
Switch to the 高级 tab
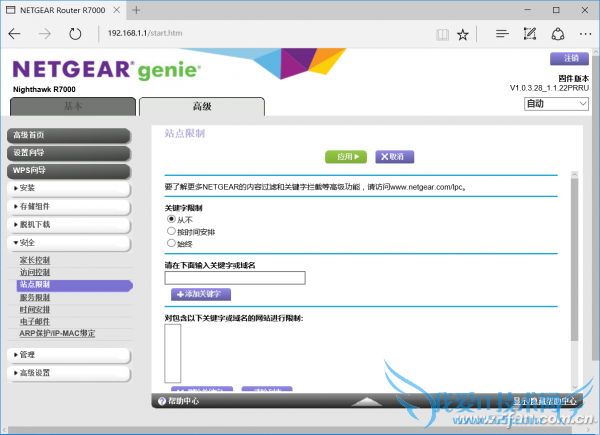[x=202, y=106]
